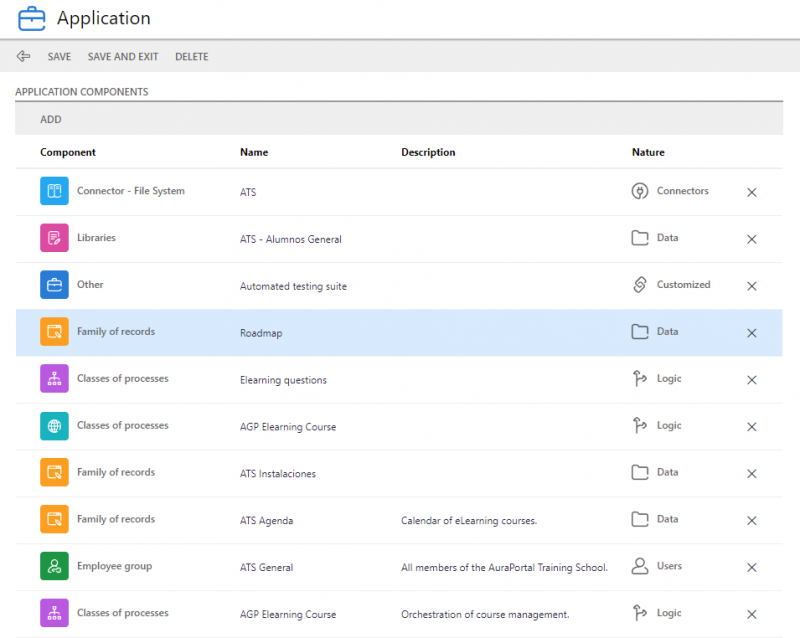Click the back arrow in the toolbar
800x638 pixels.
pyautogui.click(x=23, y=56)
